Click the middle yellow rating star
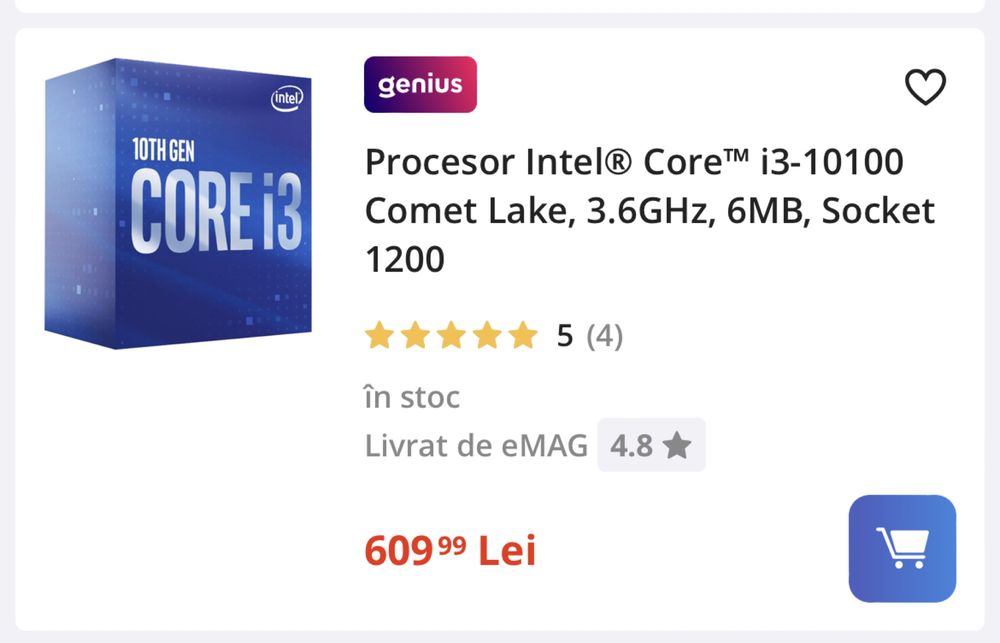 pyautogui.click(x=451, y=335)
